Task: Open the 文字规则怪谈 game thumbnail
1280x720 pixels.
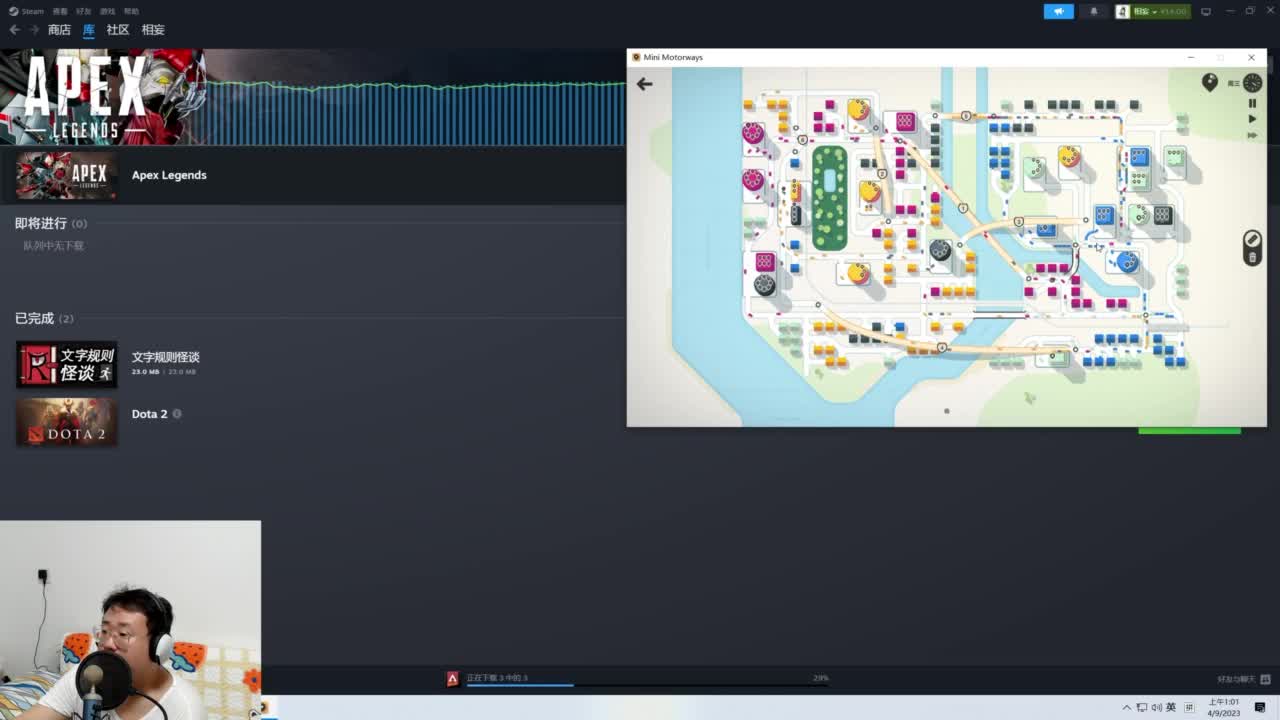Action: click(66, 364)
